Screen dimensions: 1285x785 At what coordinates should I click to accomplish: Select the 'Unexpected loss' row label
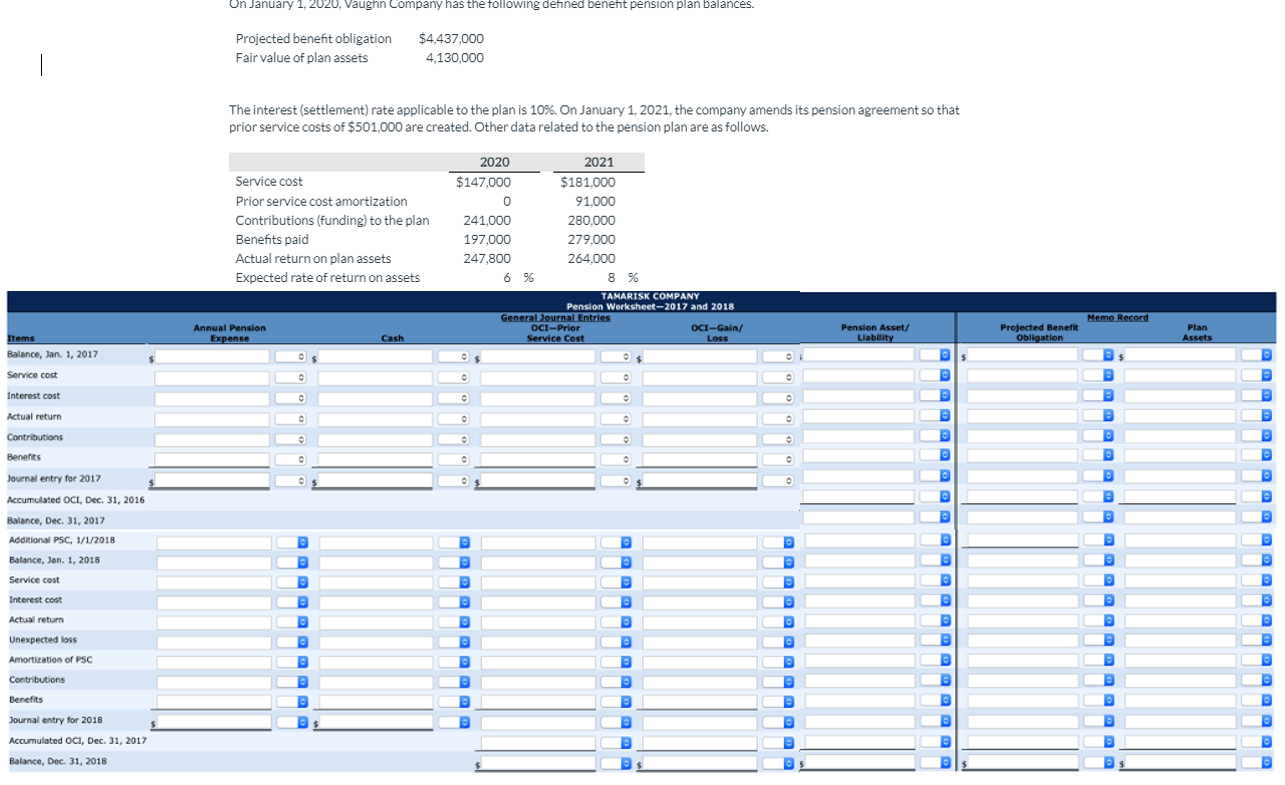pos(43,640)
